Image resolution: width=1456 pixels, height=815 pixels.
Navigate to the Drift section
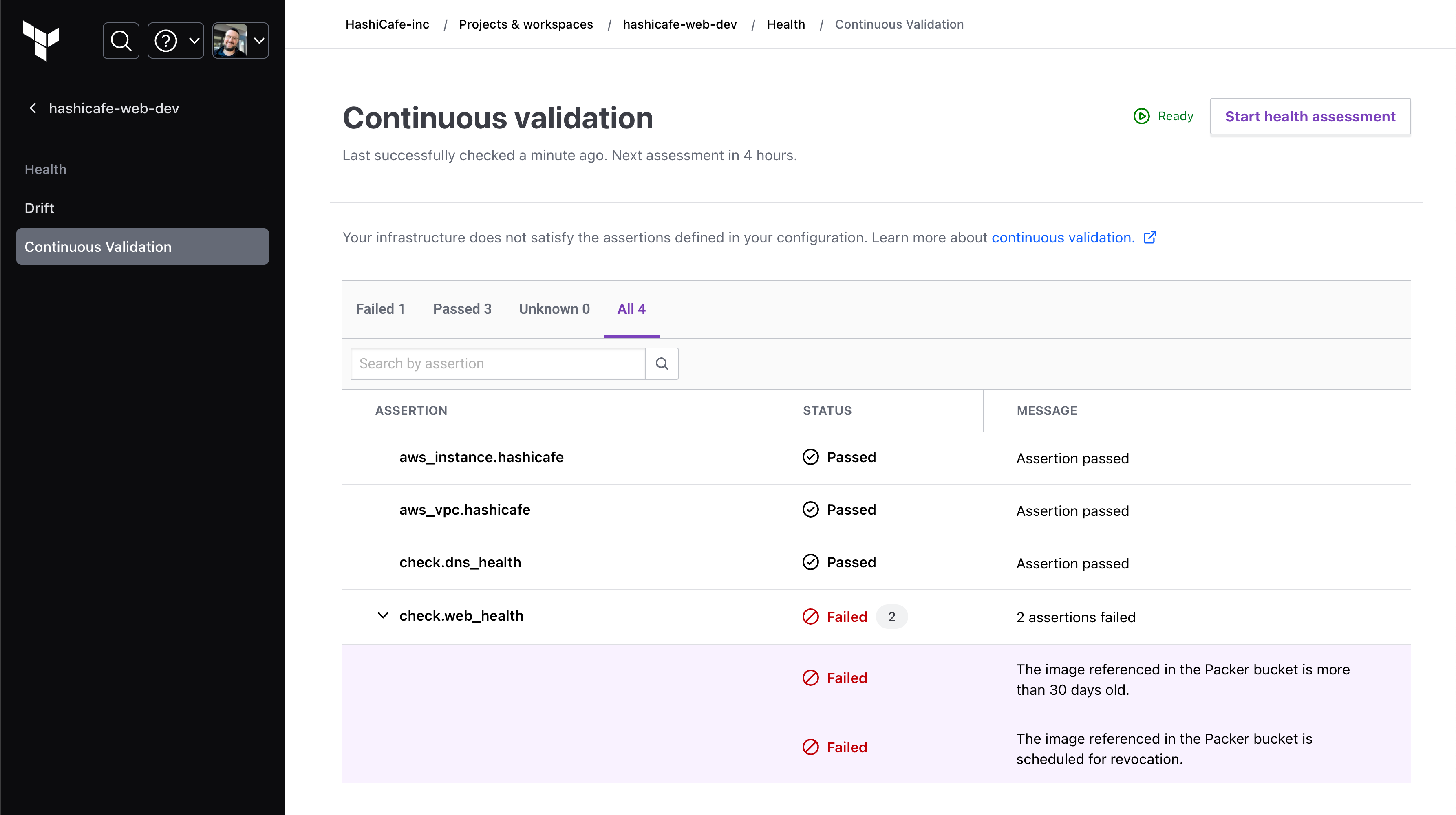(x=40, y=207)
